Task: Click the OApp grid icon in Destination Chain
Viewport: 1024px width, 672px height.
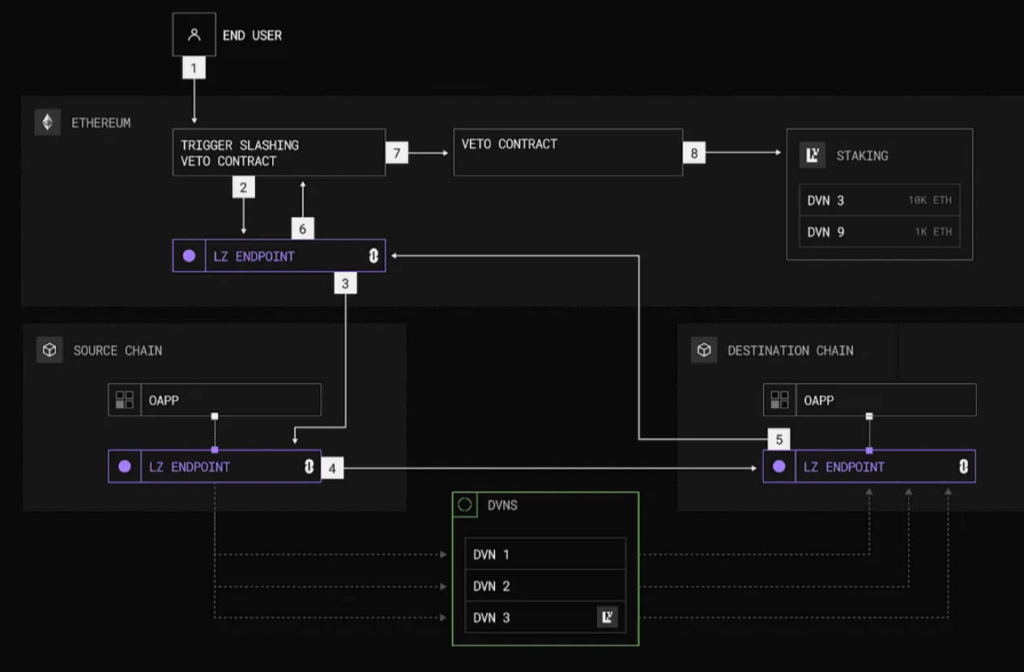Action: [780, 400]
